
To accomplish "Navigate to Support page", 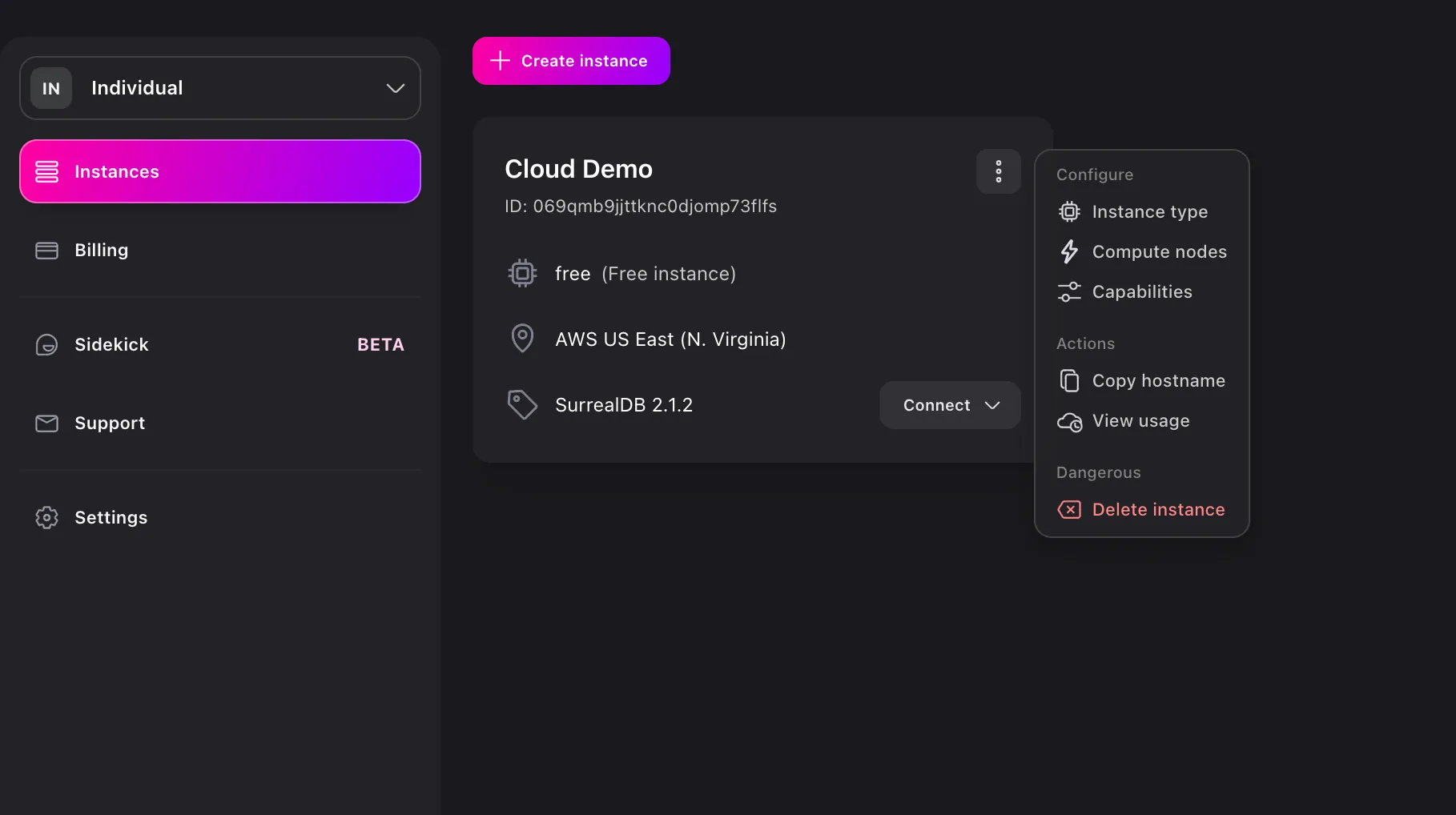I will 220,424.
